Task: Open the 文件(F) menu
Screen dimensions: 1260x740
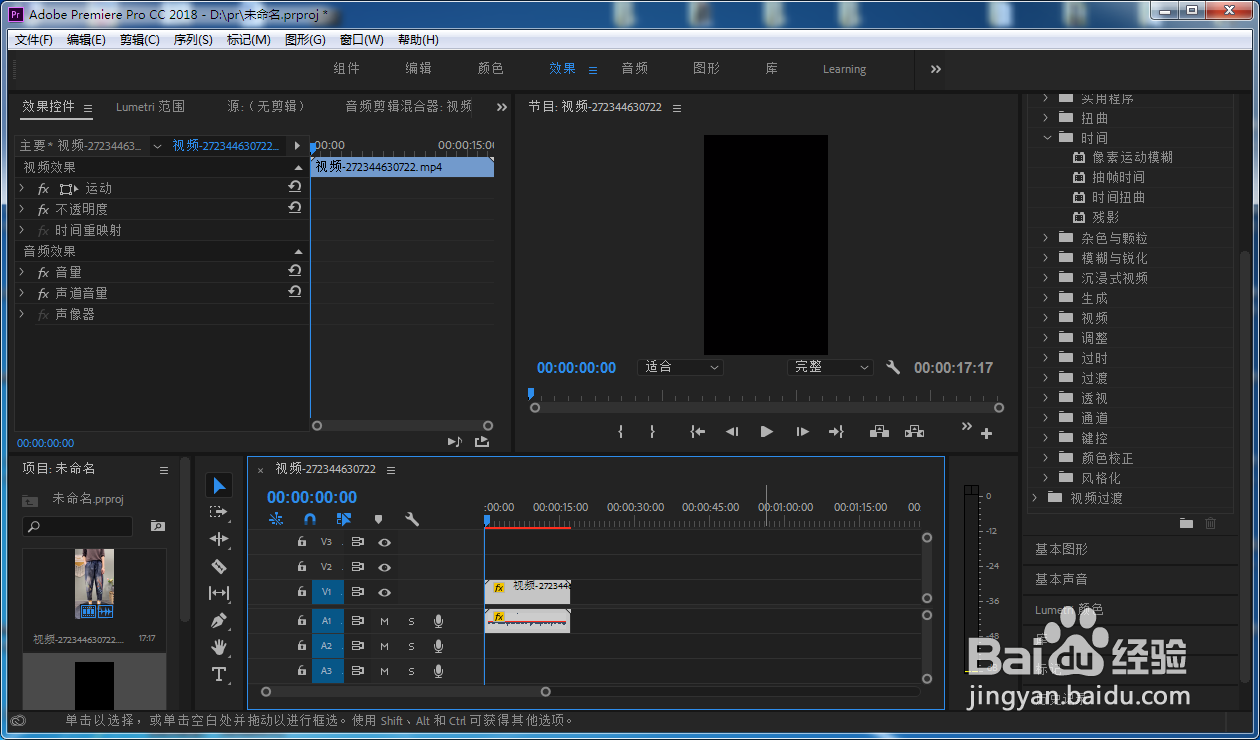Action: coord(34,40)
